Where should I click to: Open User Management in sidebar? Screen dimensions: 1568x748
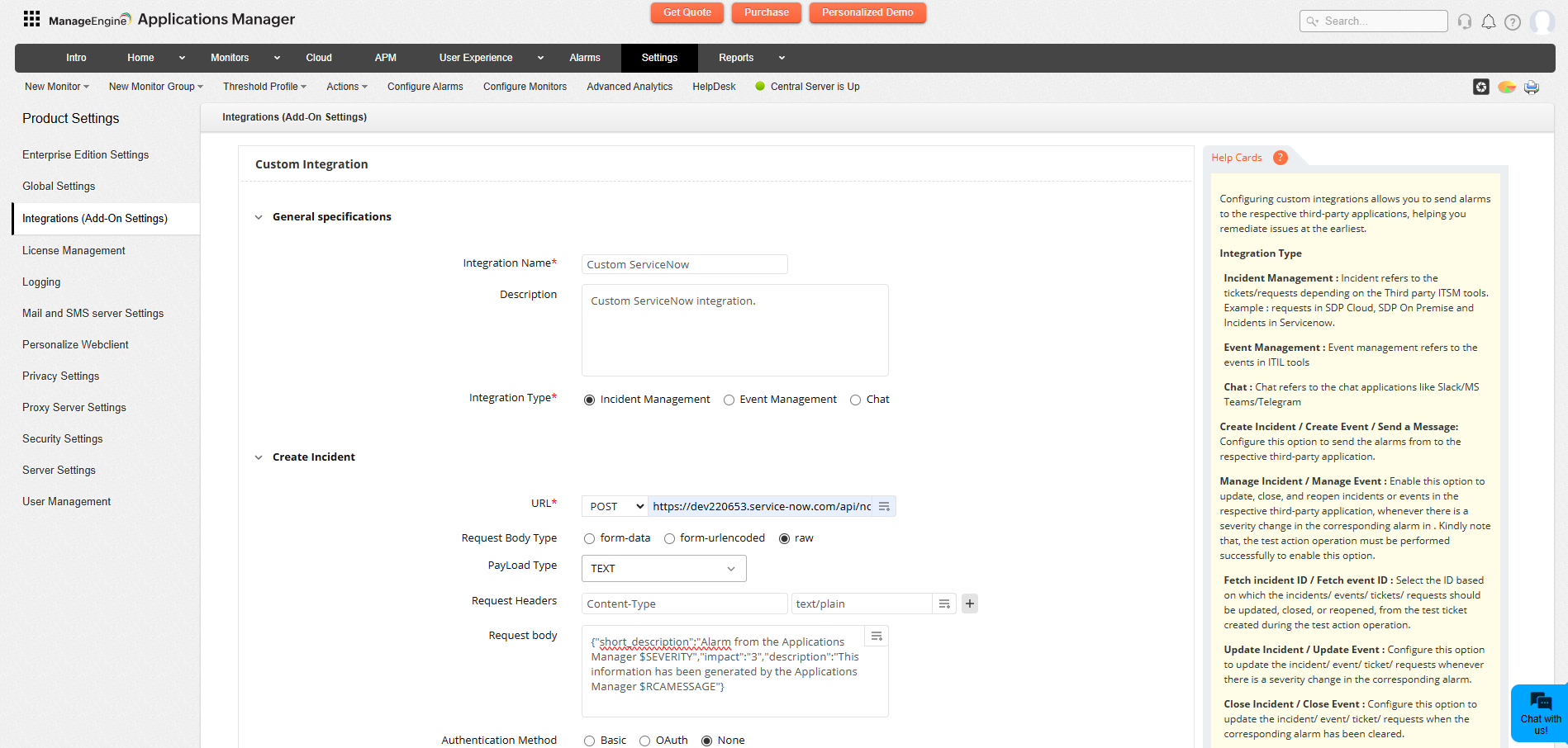click(67, 502)
